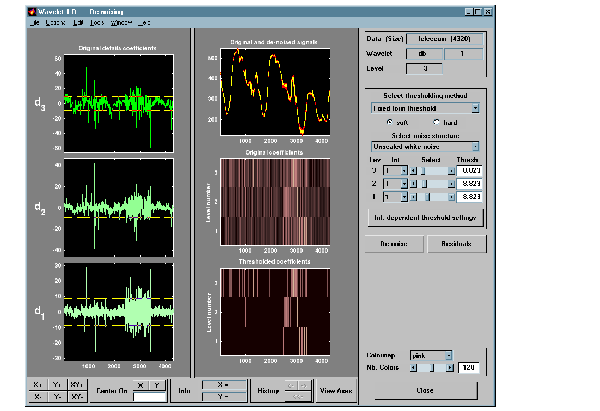Click the Nb. Colors input field
Viewport: 600px width, 411px height.
pos(470,368)
